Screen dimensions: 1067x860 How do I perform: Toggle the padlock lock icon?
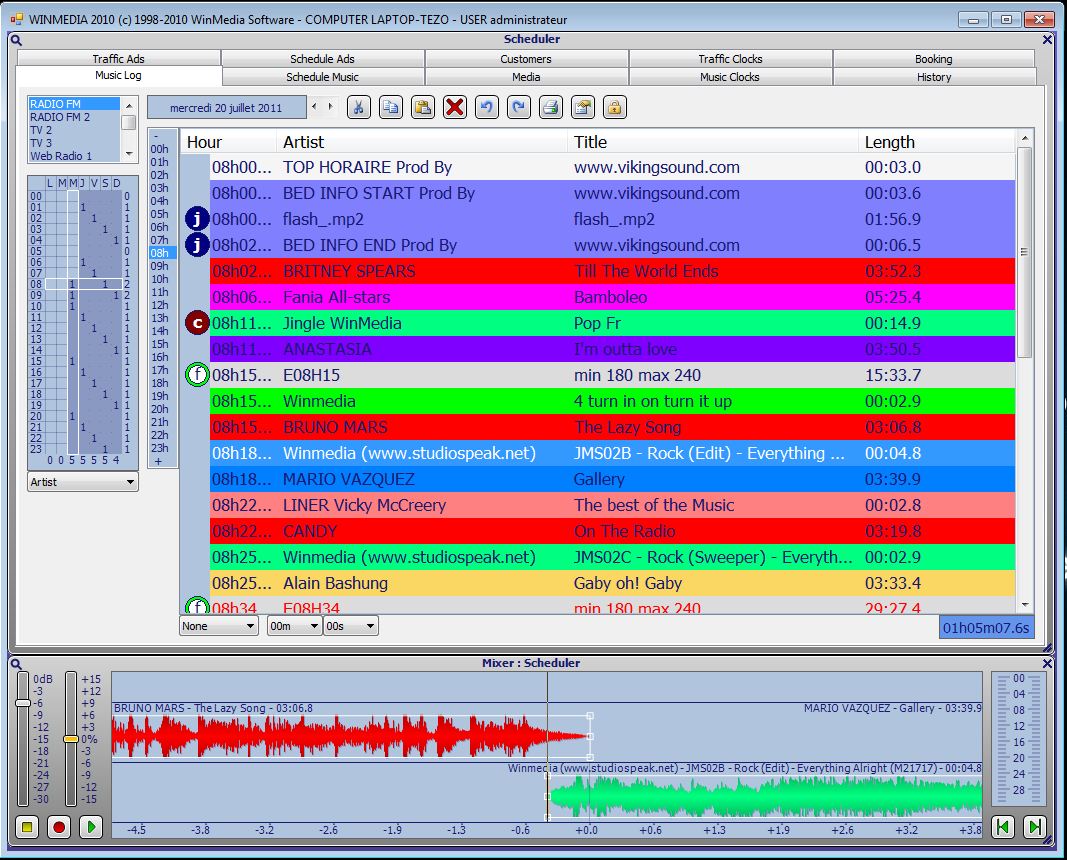pyautogui.click(x=614, y=107)
